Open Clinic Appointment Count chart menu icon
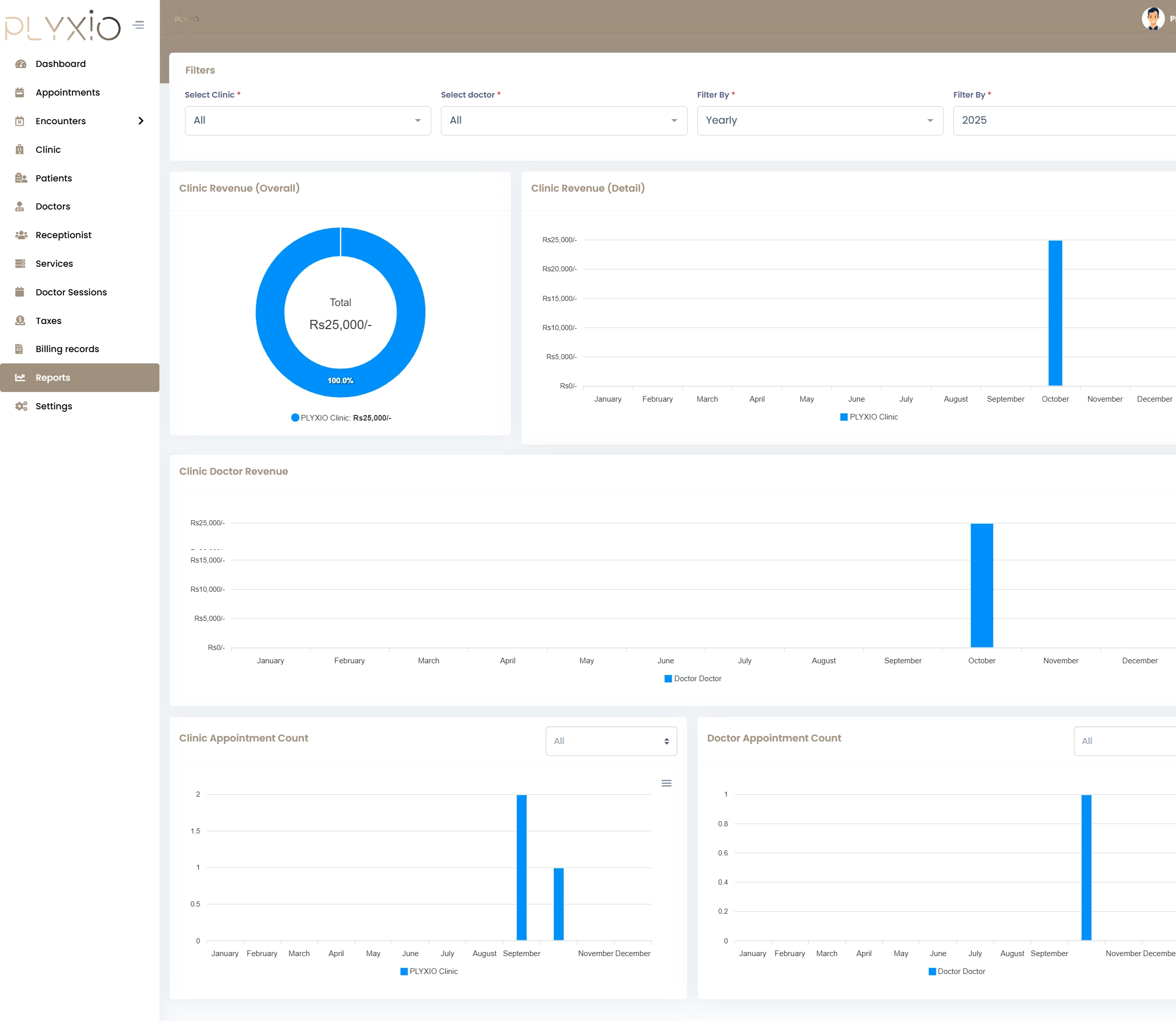Viewport: 1176px width, 1021px height. tap(666, 783)
